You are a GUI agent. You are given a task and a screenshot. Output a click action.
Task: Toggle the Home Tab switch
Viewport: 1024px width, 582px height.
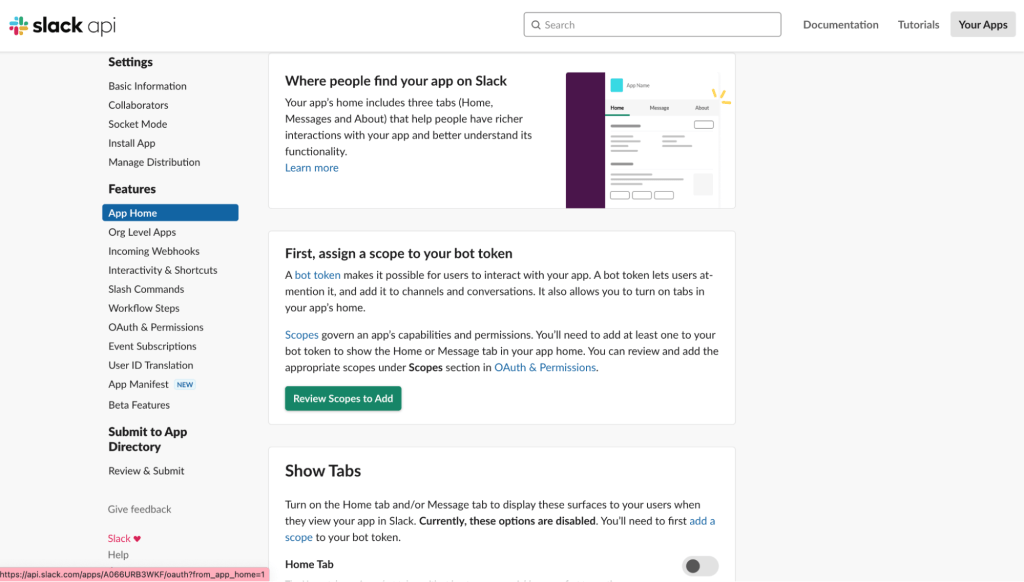[x=700, y=567]
